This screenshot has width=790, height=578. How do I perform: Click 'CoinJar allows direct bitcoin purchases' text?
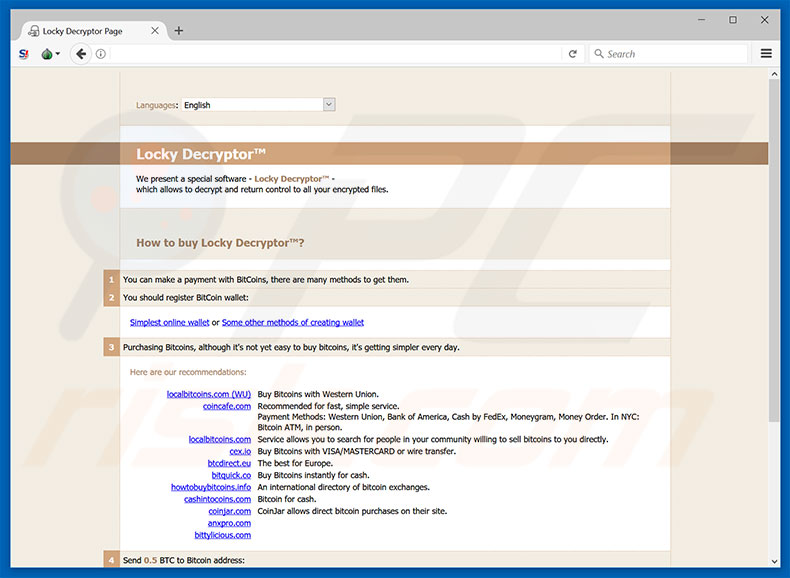pyautogui.click(x=352, y=511)
